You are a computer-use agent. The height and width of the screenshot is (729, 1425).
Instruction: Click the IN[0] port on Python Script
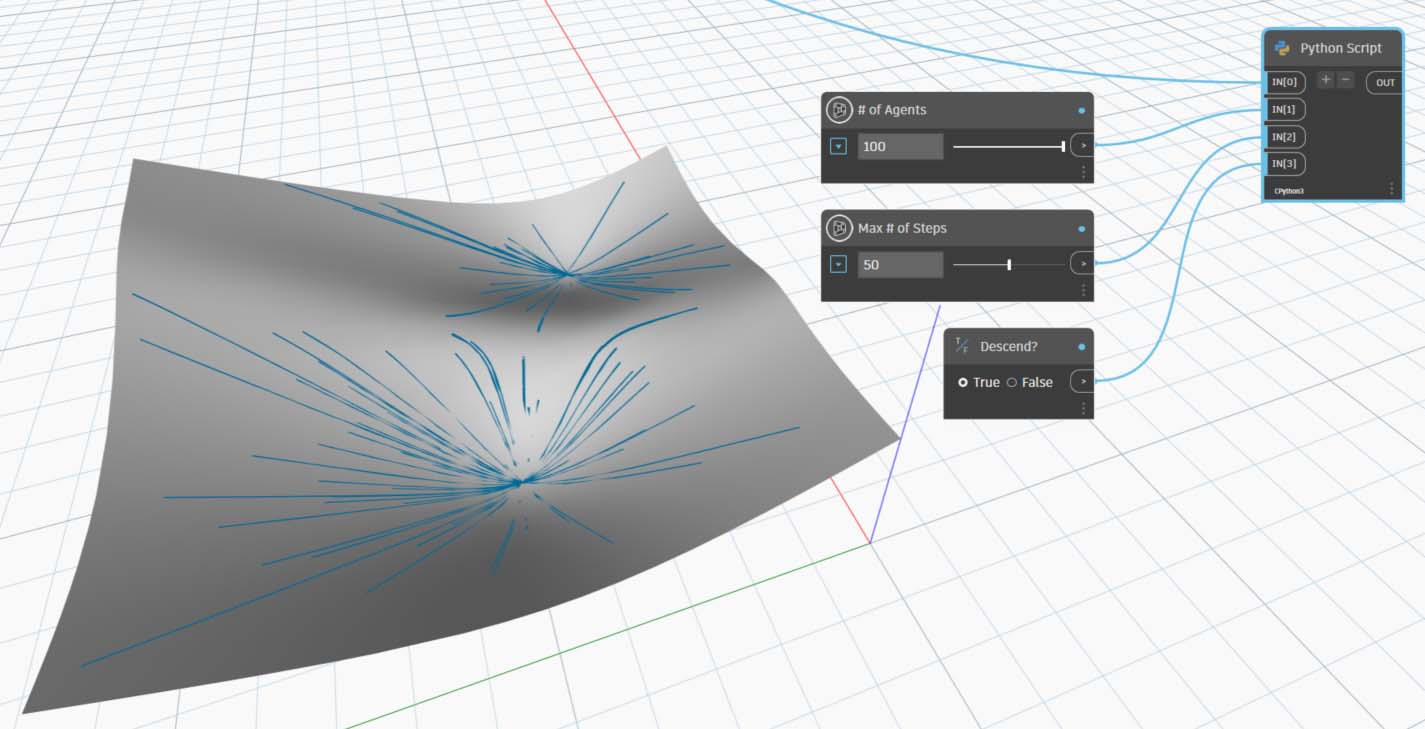(1284, 82)
